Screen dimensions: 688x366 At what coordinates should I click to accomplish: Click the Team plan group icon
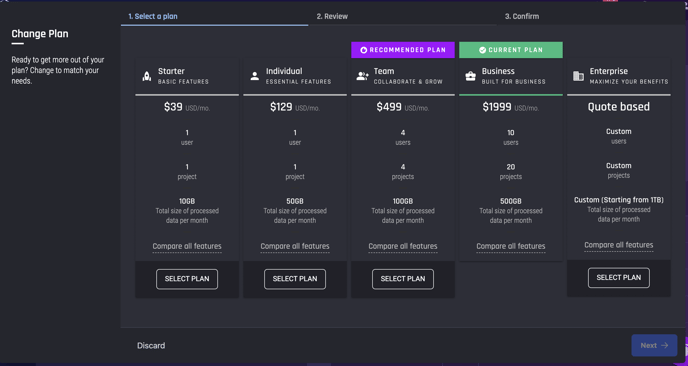coord(362,76)
